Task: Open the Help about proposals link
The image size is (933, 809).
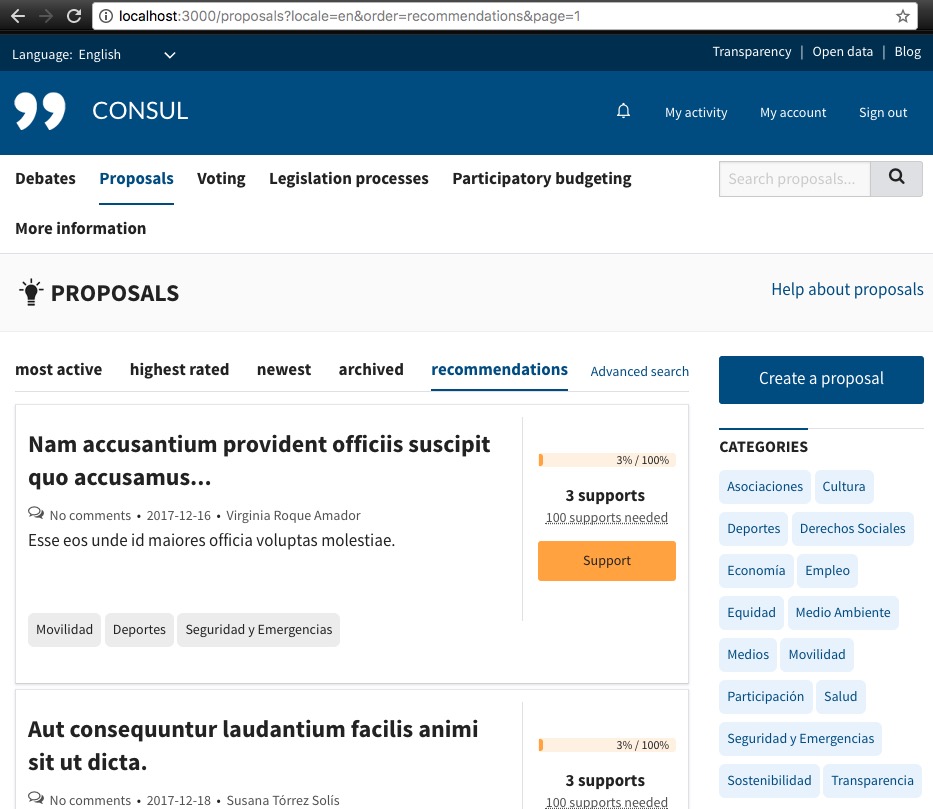Action: coord(847,289)
